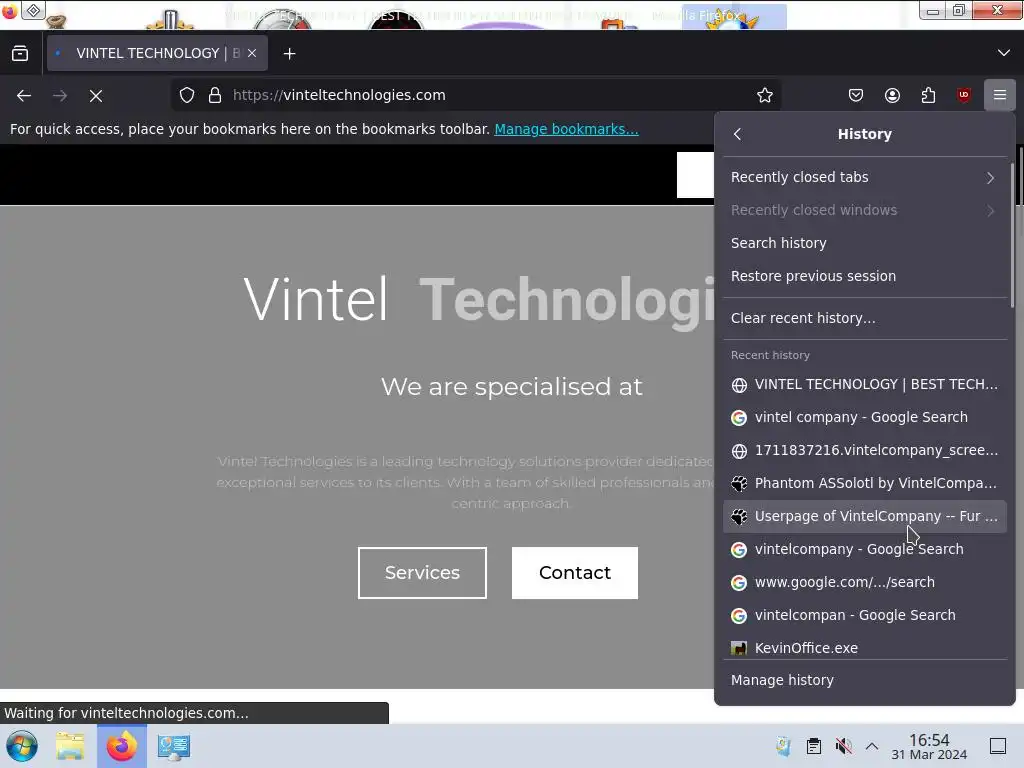The height and width of the screenshot is (768, 1024).
Task: Toggle the application hamburger menu
Action: pyautogui.click(x=1000, y=95)
